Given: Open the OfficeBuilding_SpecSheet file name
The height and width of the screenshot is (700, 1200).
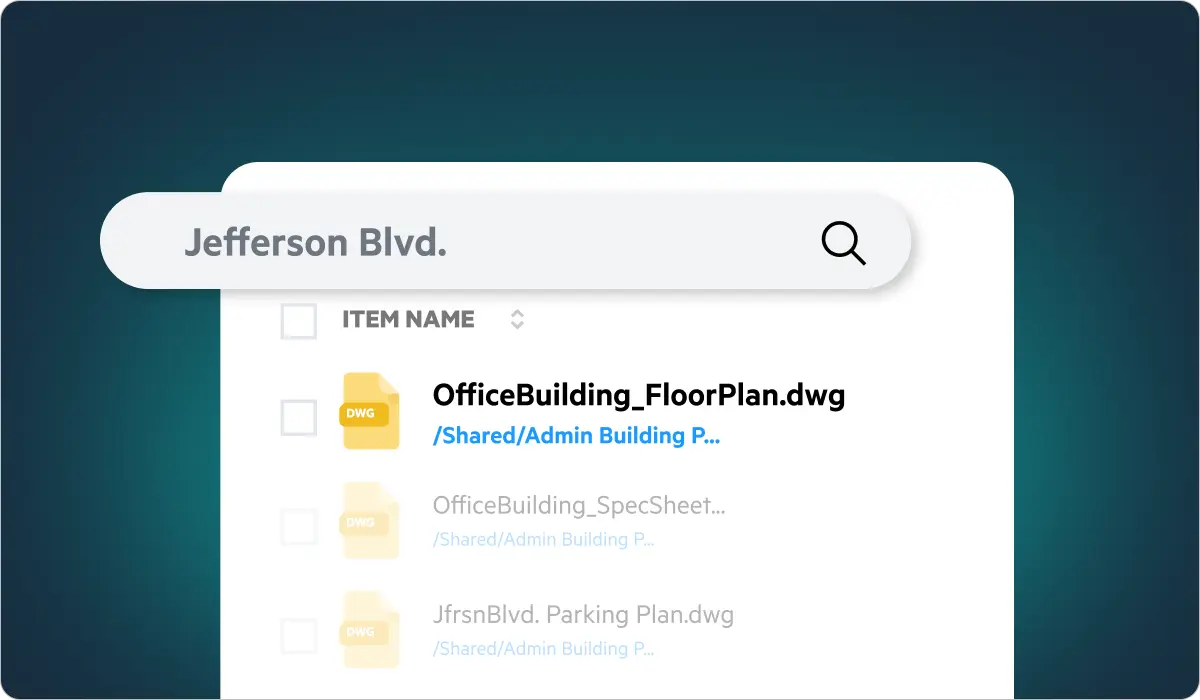Looking at the screenshot, I should click(x=578, y=505).
